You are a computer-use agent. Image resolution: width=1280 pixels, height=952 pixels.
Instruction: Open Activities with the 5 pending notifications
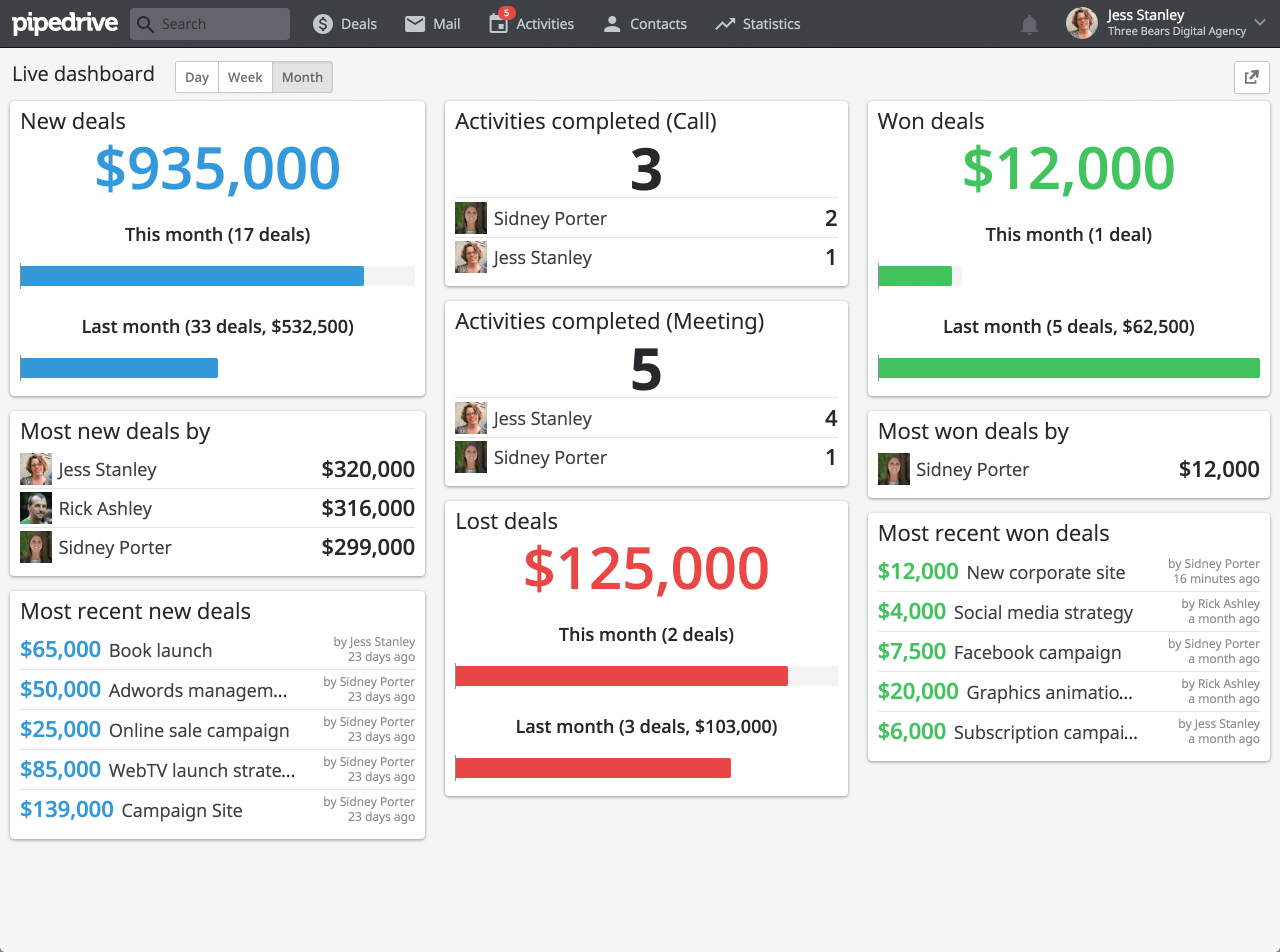click(x=530, y=23)
